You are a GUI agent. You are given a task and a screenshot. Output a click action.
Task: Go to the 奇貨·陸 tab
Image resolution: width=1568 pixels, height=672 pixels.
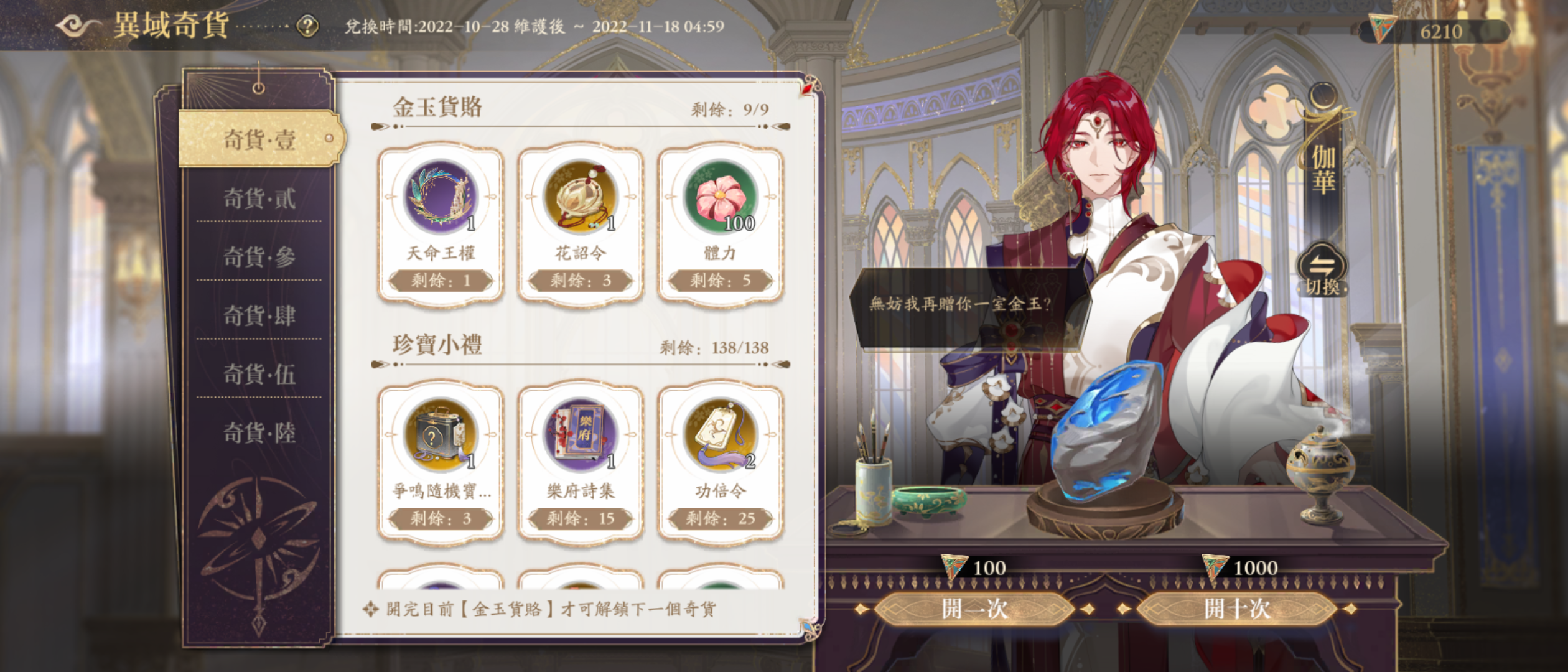(x=259, y=432)
